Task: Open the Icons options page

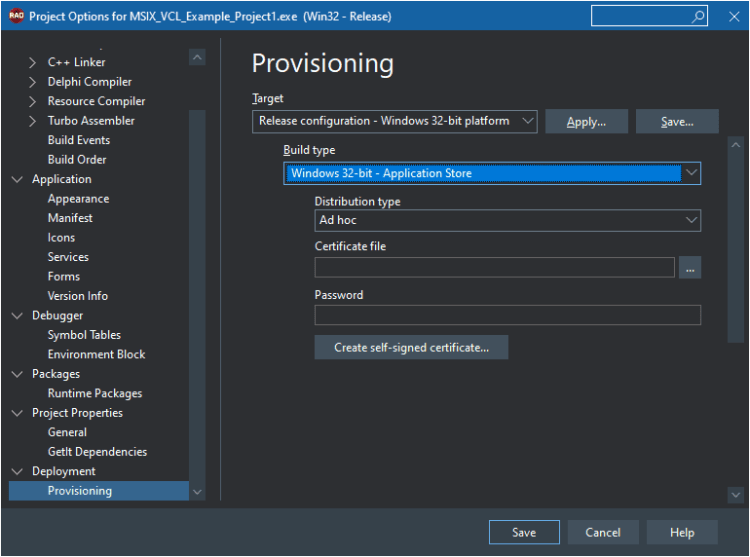Action: (61, 238)
